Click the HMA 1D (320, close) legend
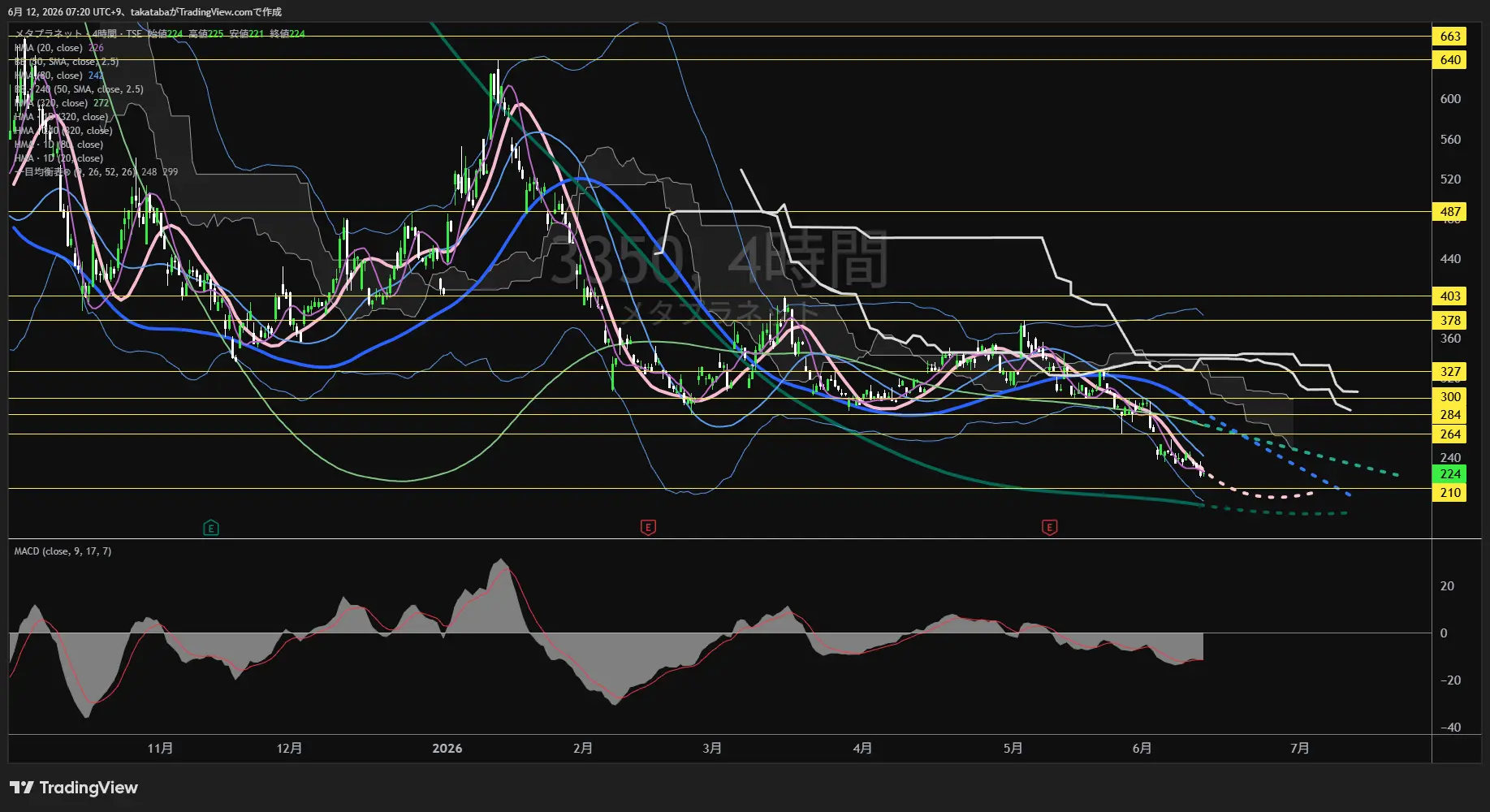 pyautogui.click(x=61, y=117)
